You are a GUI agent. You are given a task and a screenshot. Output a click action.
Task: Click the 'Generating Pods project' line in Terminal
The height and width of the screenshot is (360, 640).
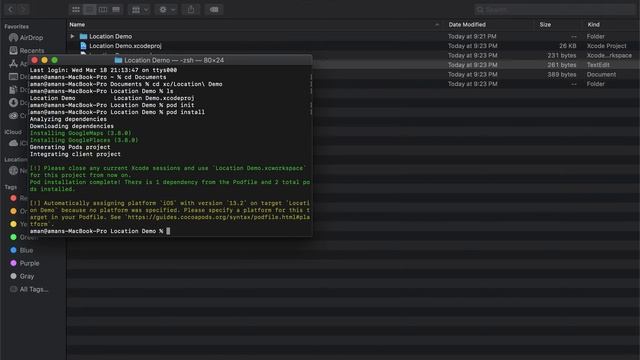[x=70, y=147]
